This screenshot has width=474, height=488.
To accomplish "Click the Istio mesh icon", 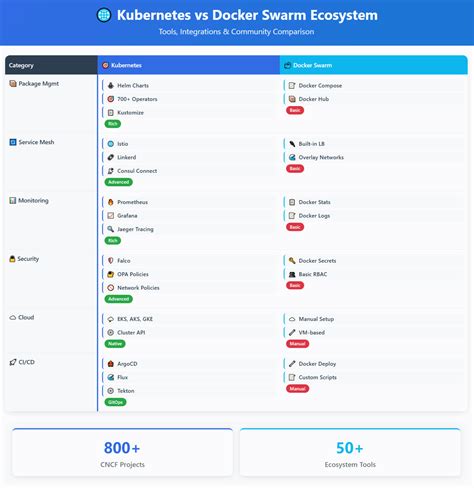I will point(111,144).
